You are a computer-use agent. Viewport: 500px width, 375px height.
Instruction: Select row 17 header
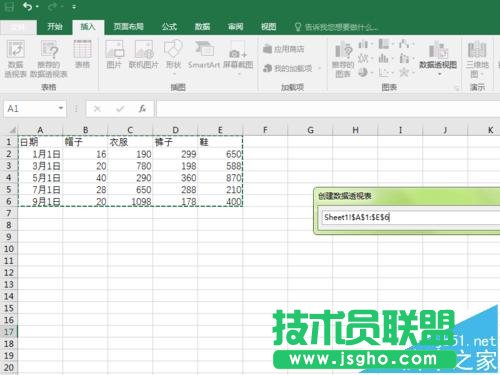tap(9, 332)
